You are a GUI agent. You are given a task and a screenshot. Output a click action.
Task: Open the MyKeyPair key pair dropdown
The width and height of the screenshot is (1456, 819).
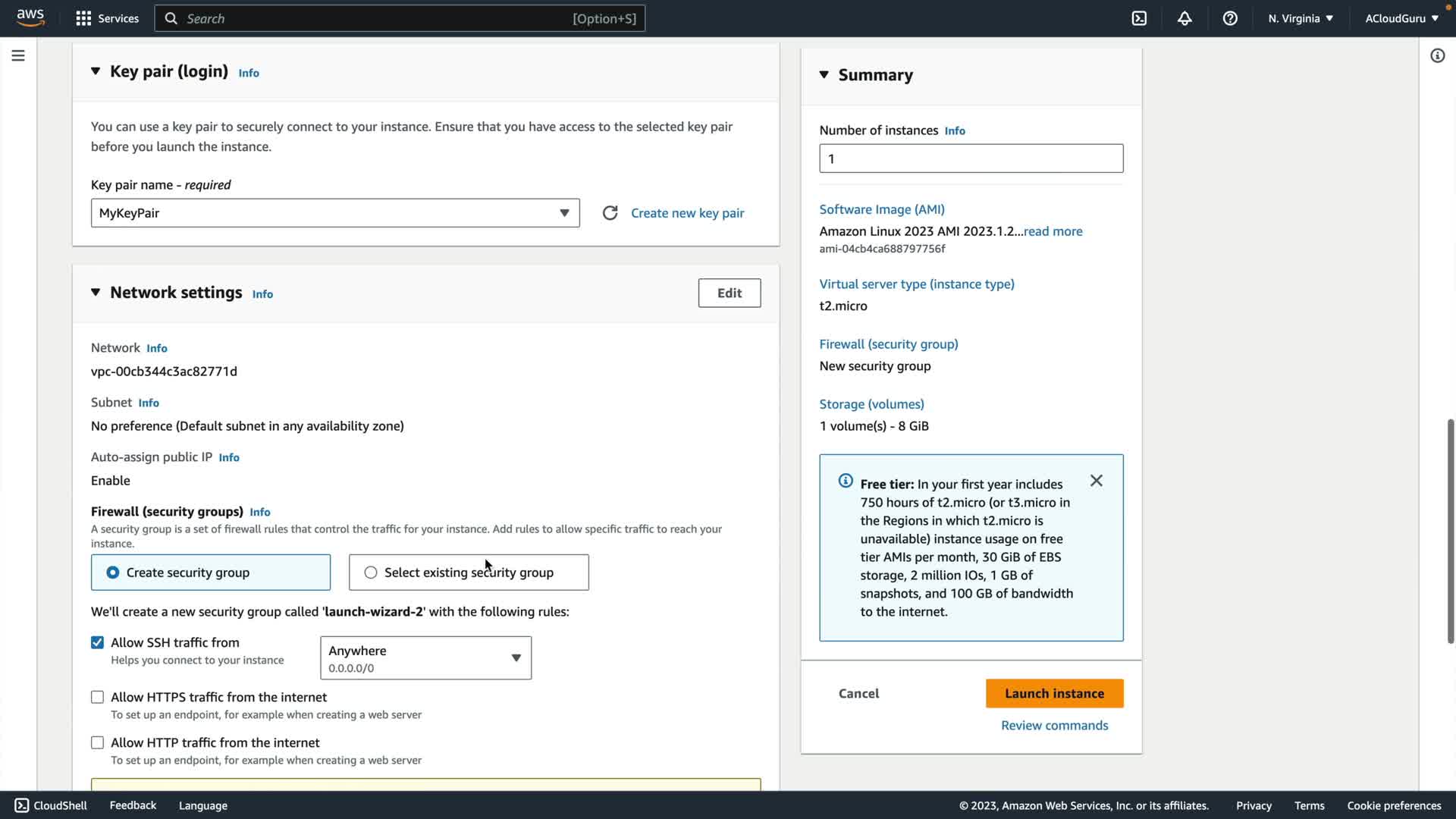[335, 213]
